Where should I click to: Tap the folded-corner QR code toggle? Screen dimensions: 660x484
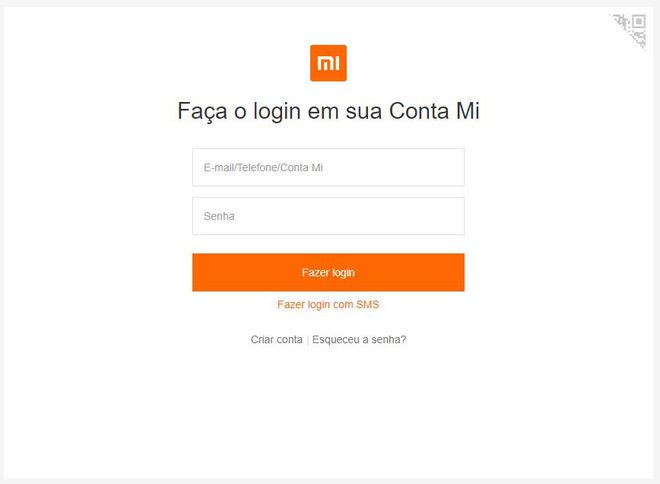coord(630,30)
